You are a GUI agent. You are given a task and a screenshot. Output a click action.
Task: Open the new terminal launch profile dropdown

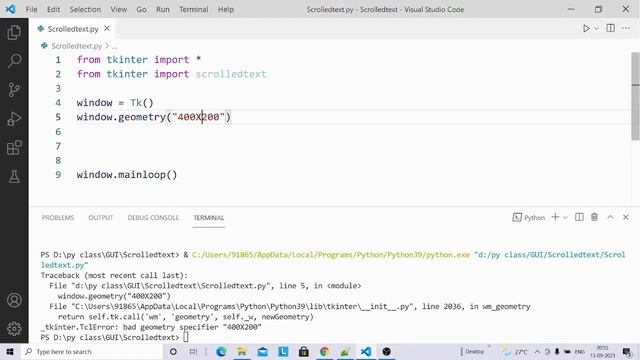(x=565, y=218)
